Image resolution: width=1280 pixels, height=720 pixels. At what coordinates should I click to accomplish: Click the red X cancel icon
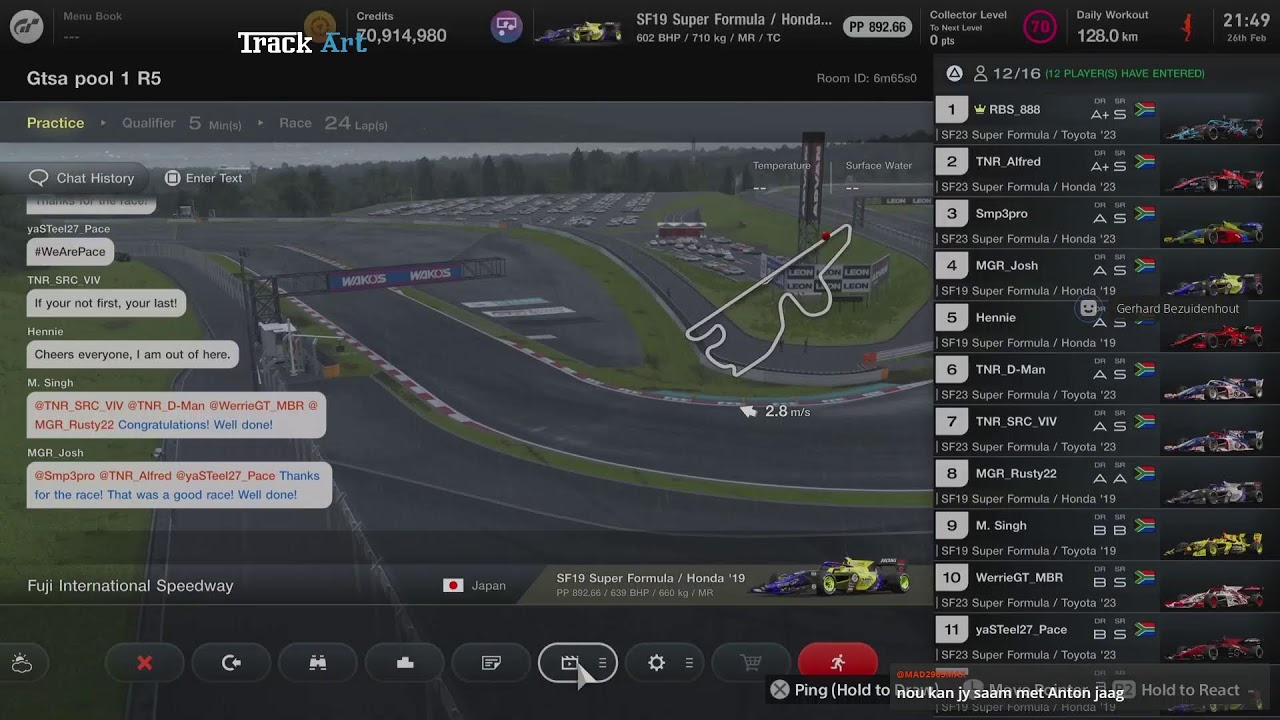click(x=145, y=663)
